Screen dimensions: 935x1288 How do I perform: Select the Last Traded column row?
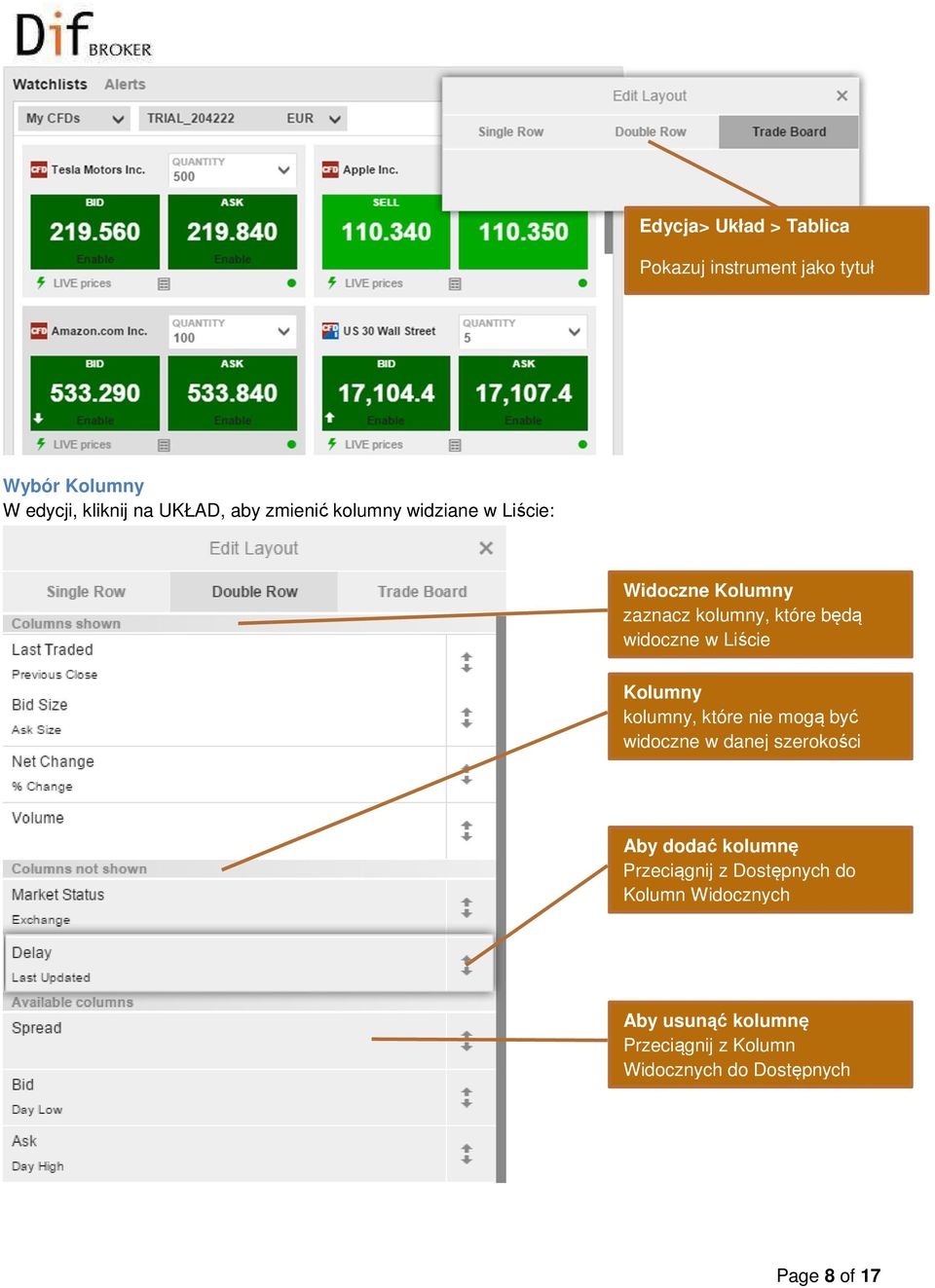pos(249,662)
